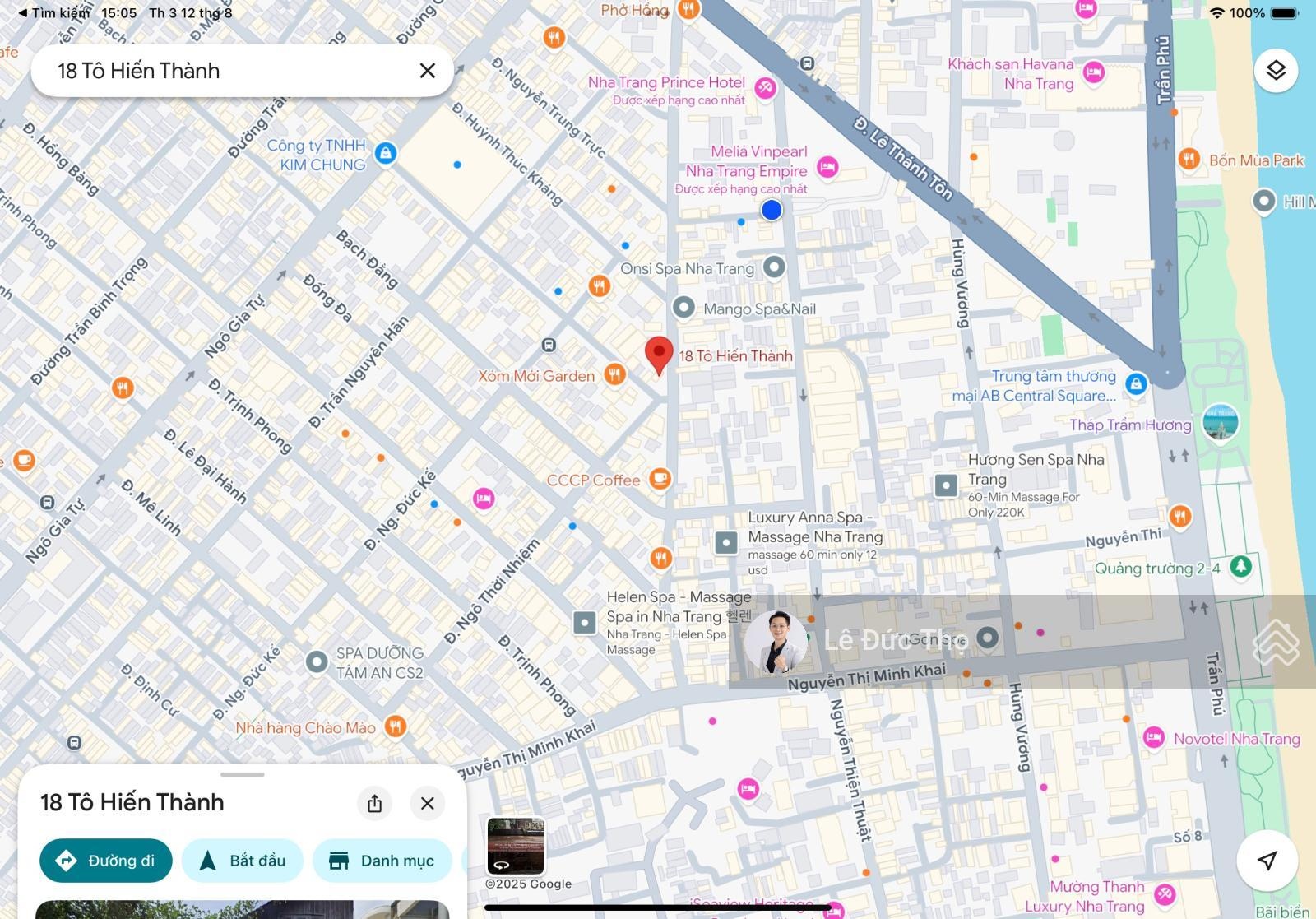
Task: Select the Phở Hồng restaurant marker
Action: pyautogui.click(x=688, y=10)
